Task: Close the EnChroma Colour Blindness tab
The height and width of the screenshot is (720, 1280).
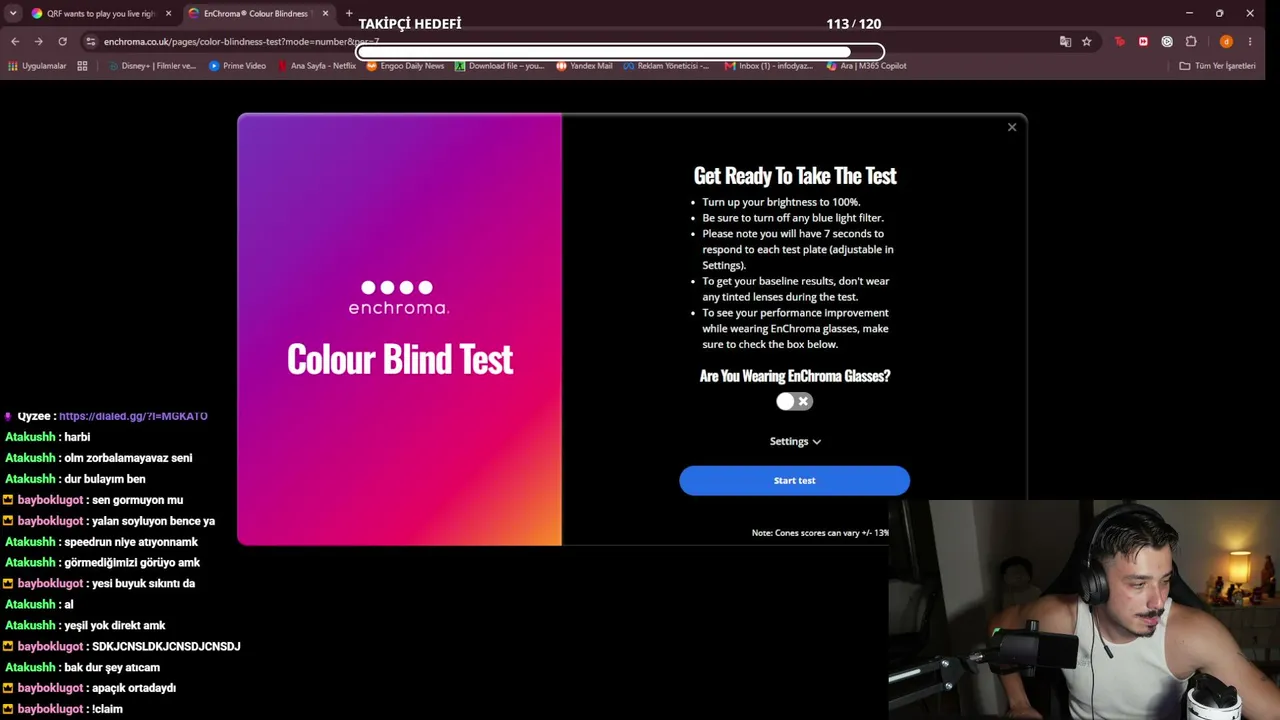Action: (x=325, y=13)
